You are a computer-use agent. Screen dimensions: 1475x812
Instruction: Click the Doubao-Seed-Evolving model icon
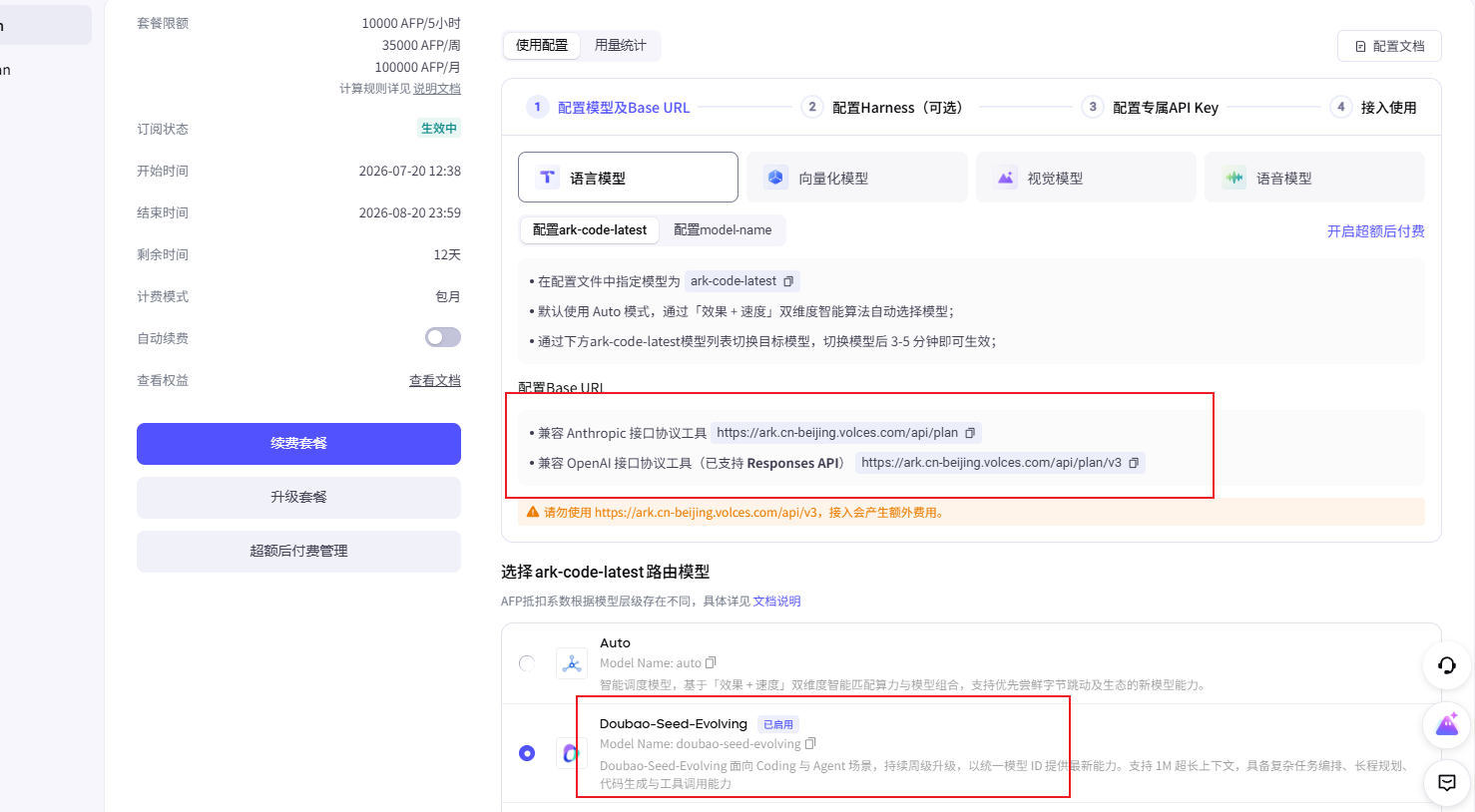coord(572,753)
